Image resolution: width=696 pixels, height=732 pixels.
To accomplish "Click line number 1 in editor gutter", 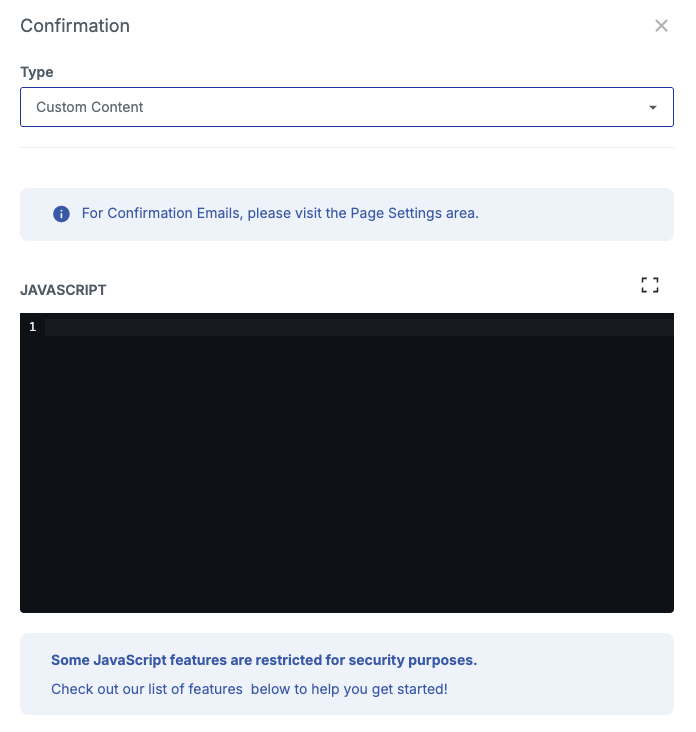I will pyautogui.click(x=32, y=327).
